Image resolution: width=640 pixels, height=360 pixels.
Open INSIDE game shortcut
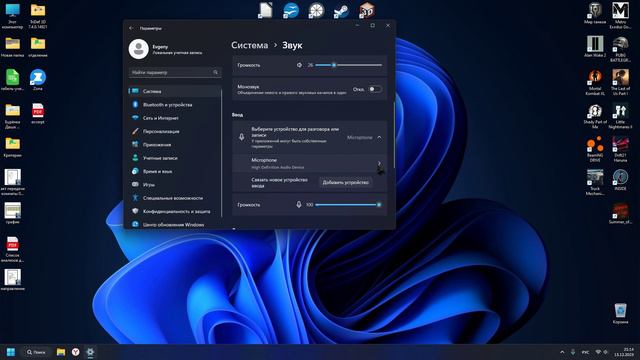[620, 180]
